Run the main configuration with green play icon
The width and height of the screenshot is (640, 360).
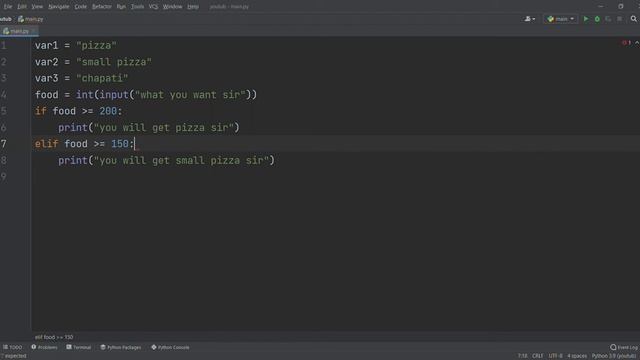pos(586,19)
